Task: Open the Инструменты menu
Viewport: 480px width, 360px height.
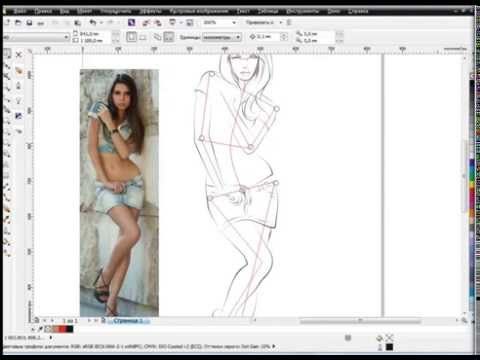Action: click(303, 11)
